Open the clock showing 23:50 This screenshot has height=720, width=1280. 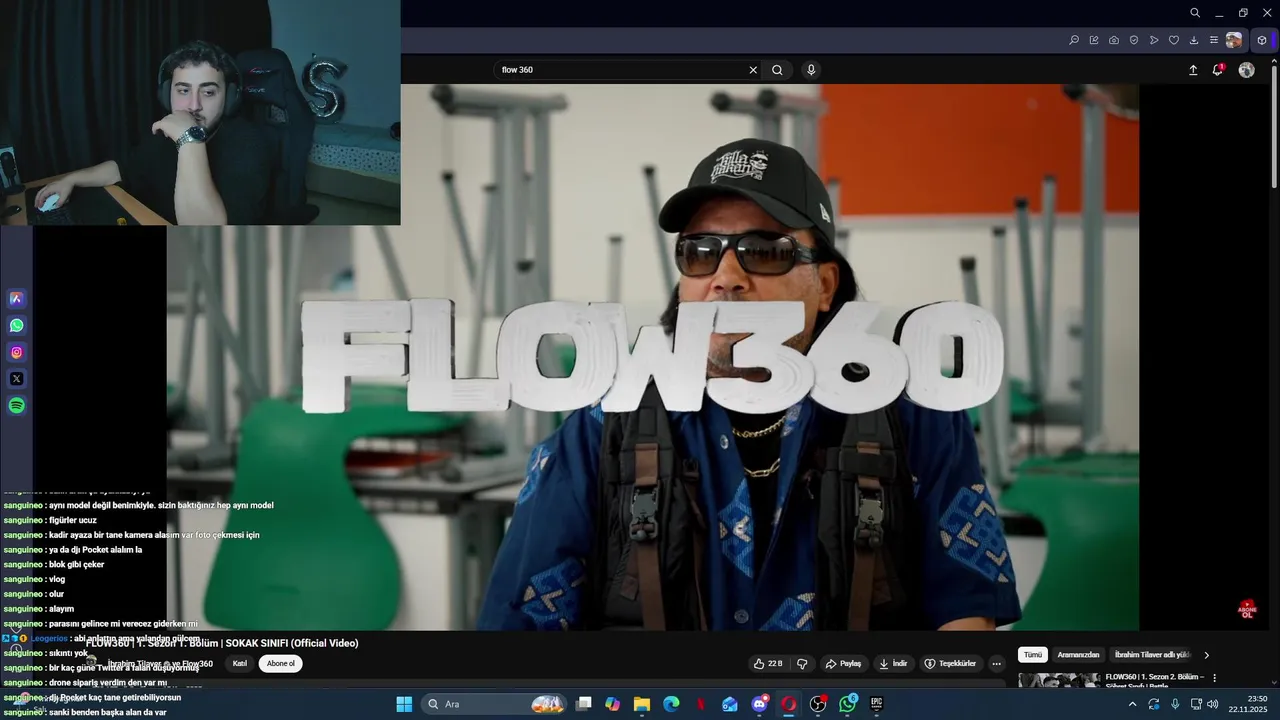click(x=1250, y=704)
